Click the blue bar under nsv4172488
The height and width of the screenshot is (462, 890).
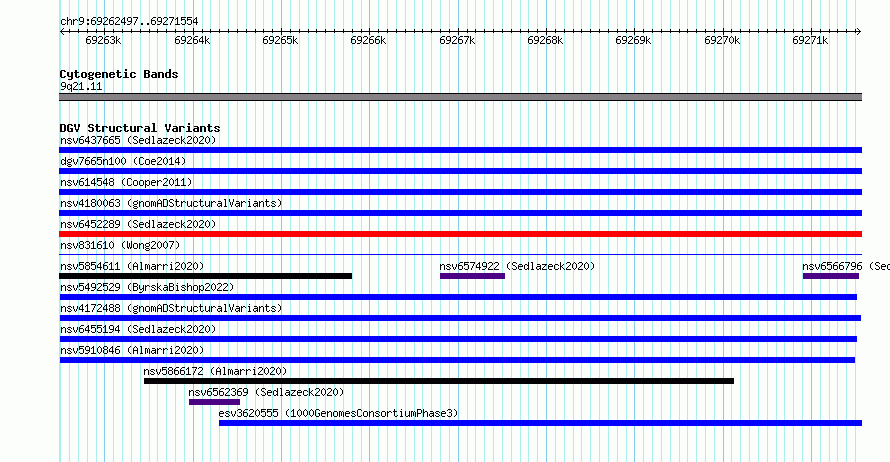460,318
